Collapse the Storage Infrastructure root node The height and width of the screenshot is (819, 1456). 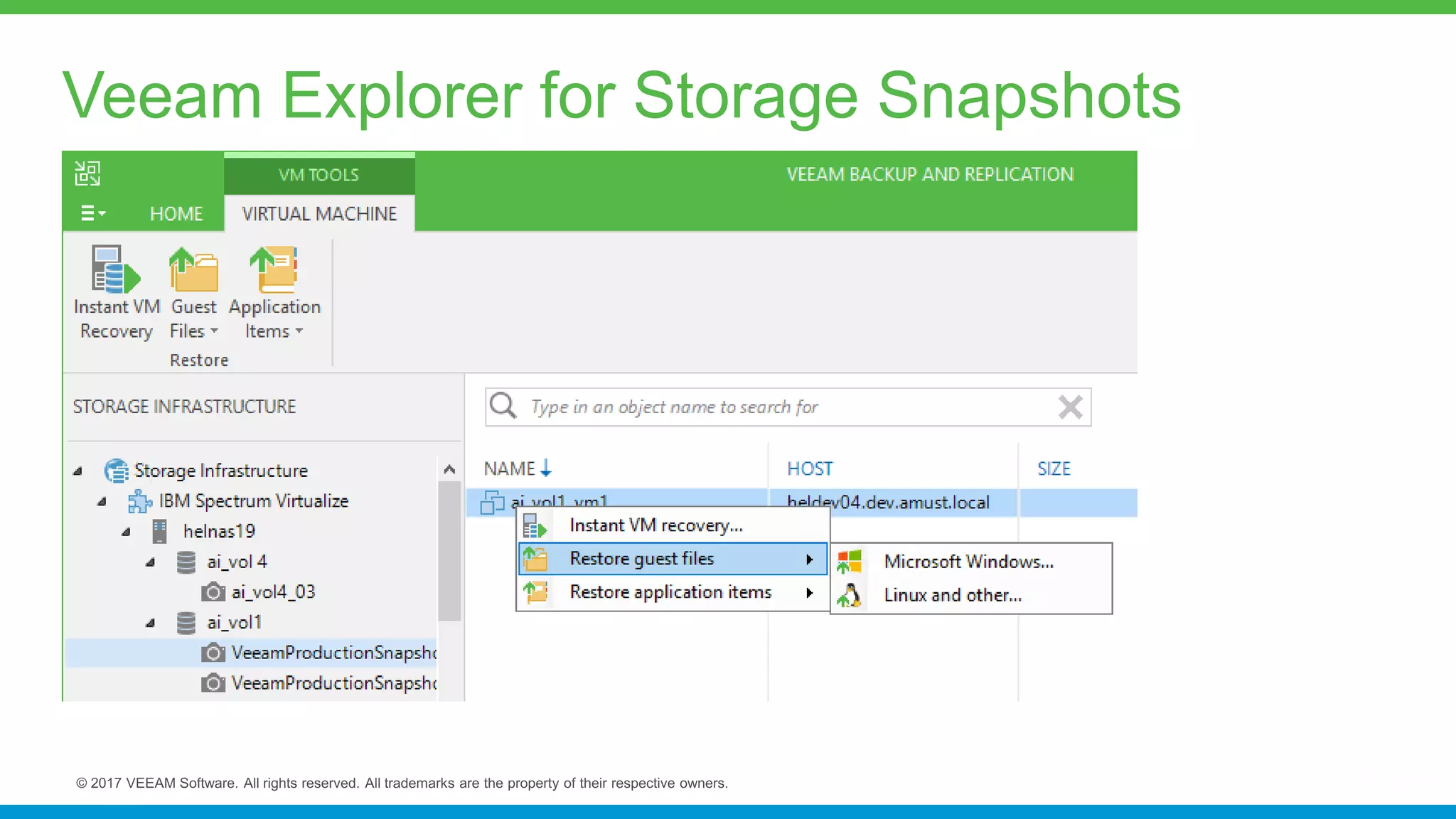(78, 471)
